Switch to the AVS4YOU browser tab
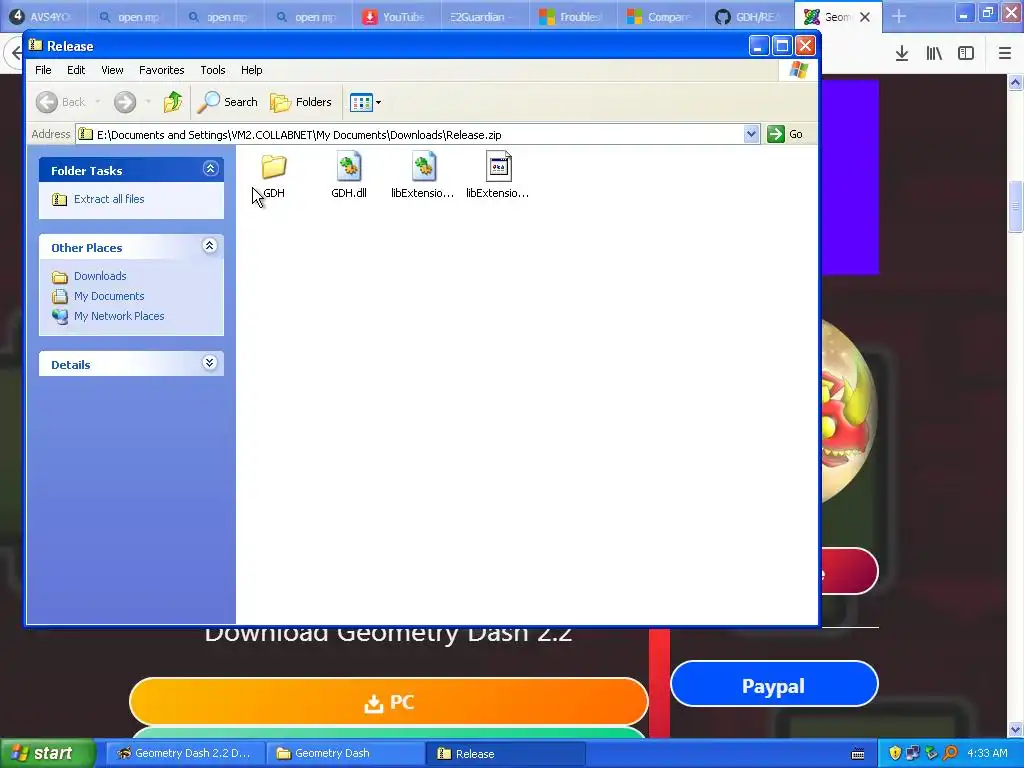The width and height of the screenshot is (1024, 768). pos(44,16)
